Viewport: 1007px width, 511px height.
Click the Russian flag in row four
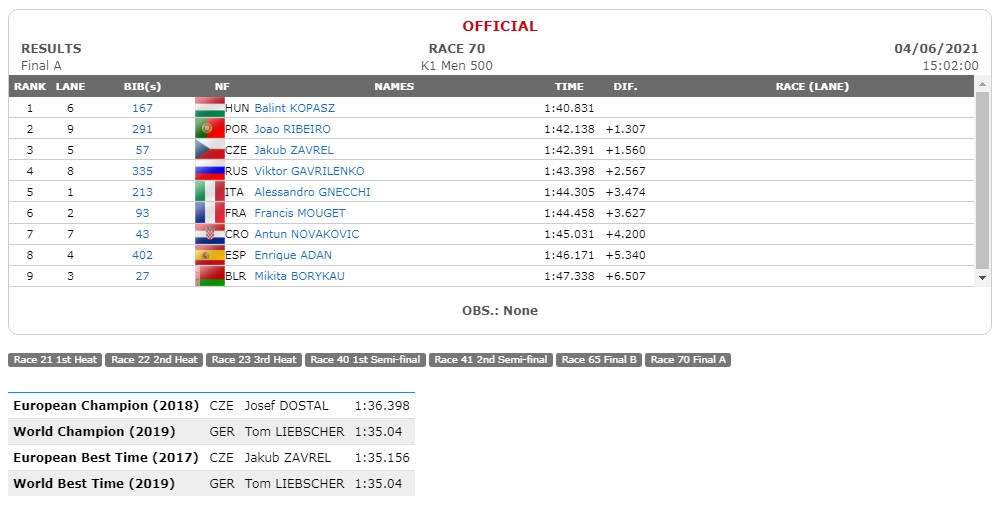coord(209,171)
